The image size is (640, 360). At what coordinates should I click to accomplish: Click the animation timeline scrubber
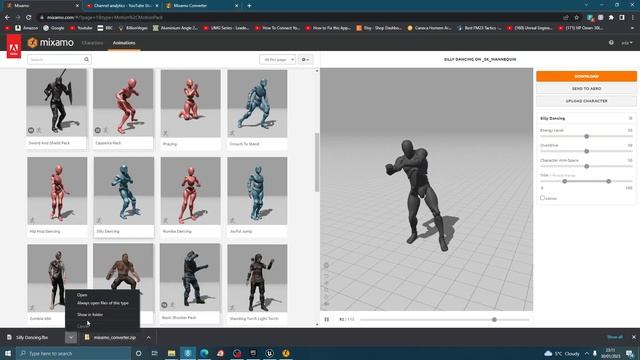pos(494,320)
